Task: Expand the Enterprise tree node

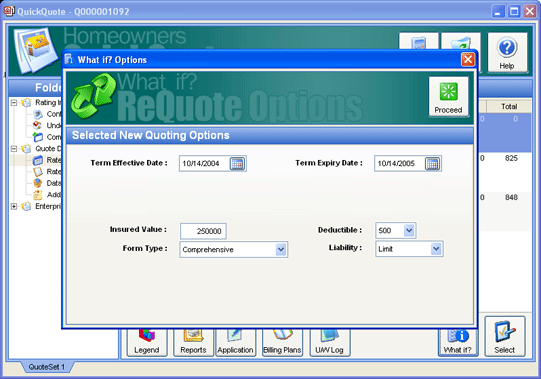Action: [x=14, y=206]
